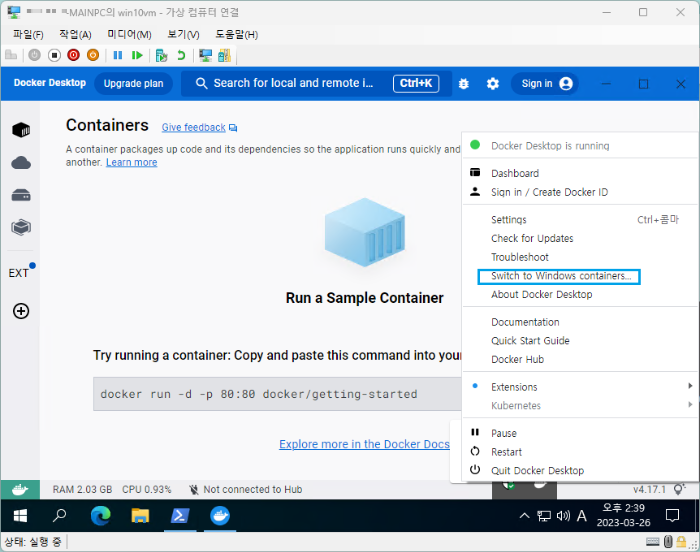Viewport: 700px width, 552px height.
Task: Pause the virtual machine from toolbar
Action: 118,55
